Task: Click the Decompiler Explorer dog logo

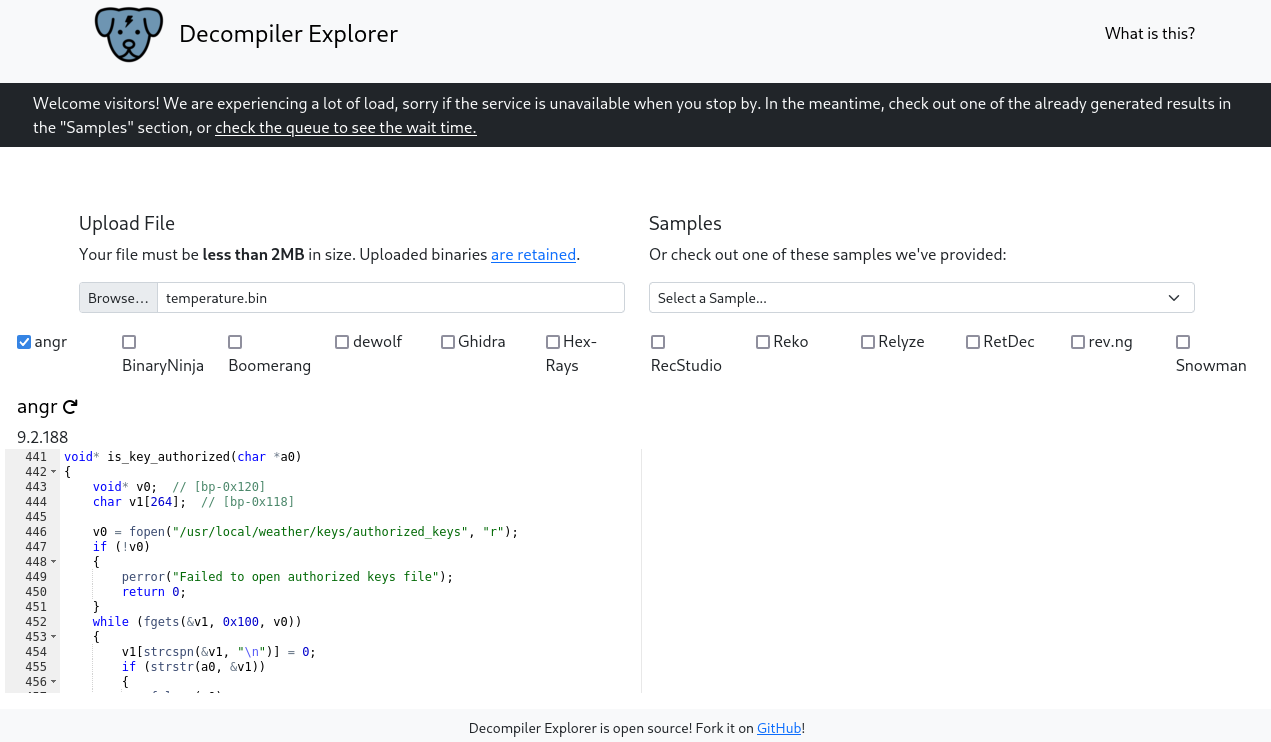Action: click(x=128, y=34)
